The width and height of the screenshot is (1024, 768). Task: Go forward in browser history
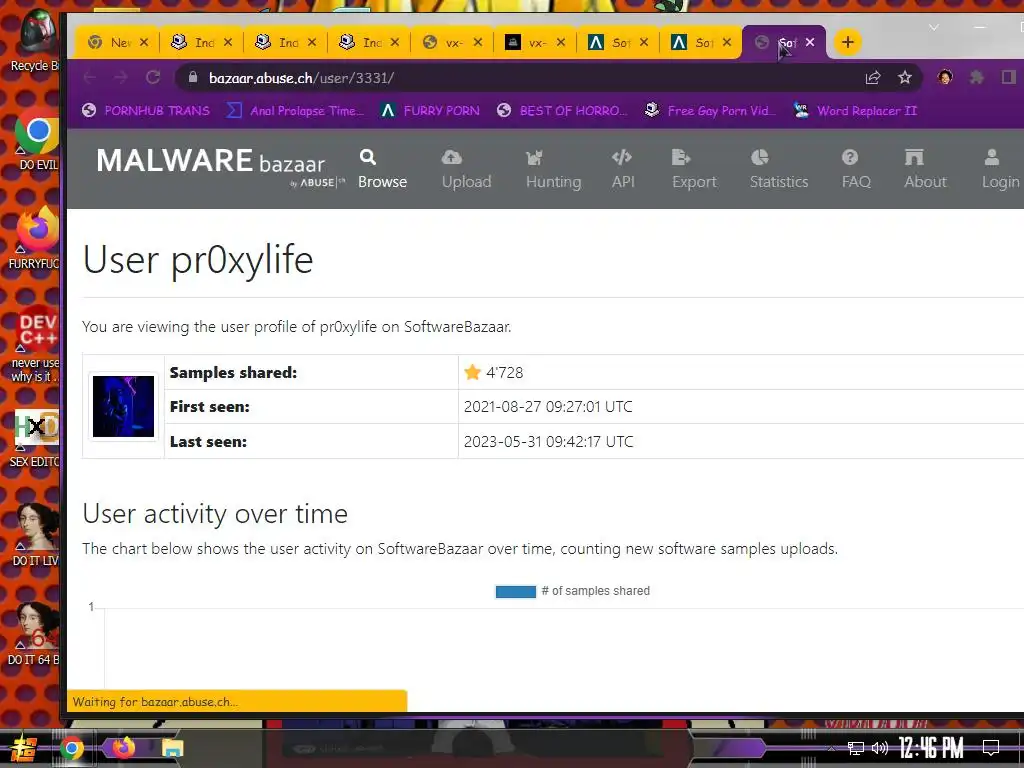click(121, 78)
